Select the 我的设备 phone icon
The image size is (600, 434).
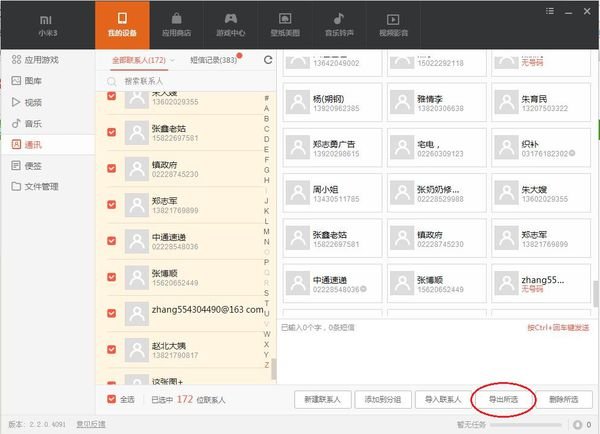click(122, 18)
